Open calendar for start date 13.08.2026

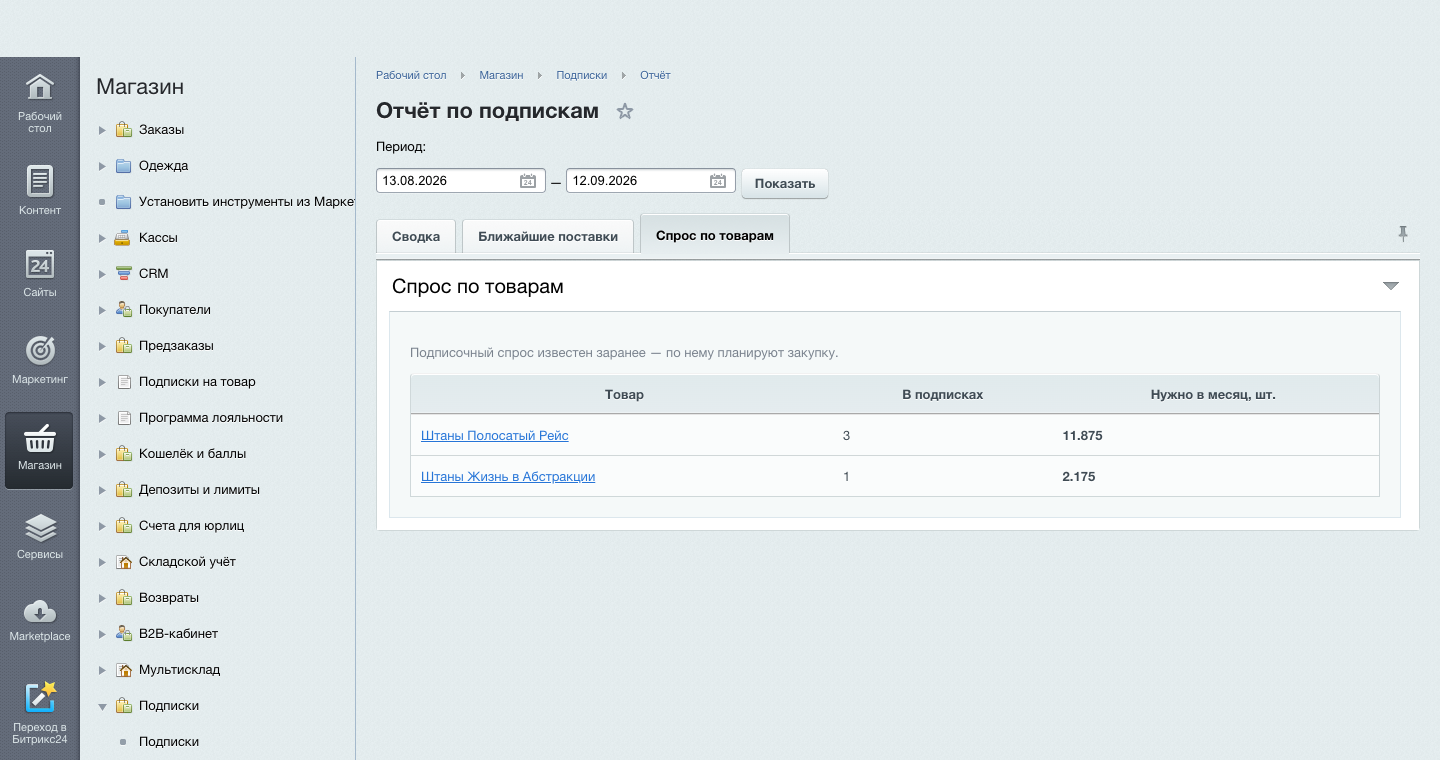pyautogui.click(x=528, y=181)
